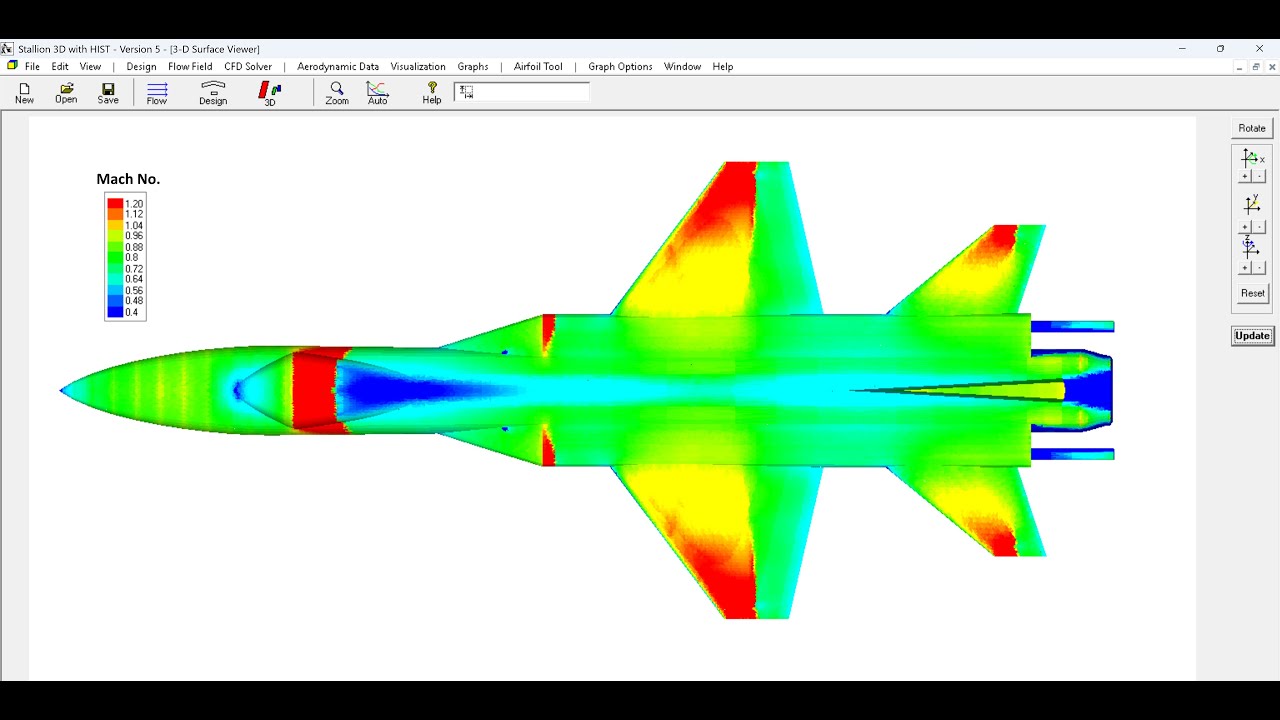
Task: Open the Help menu in menu bar
Action: [723, 67]
